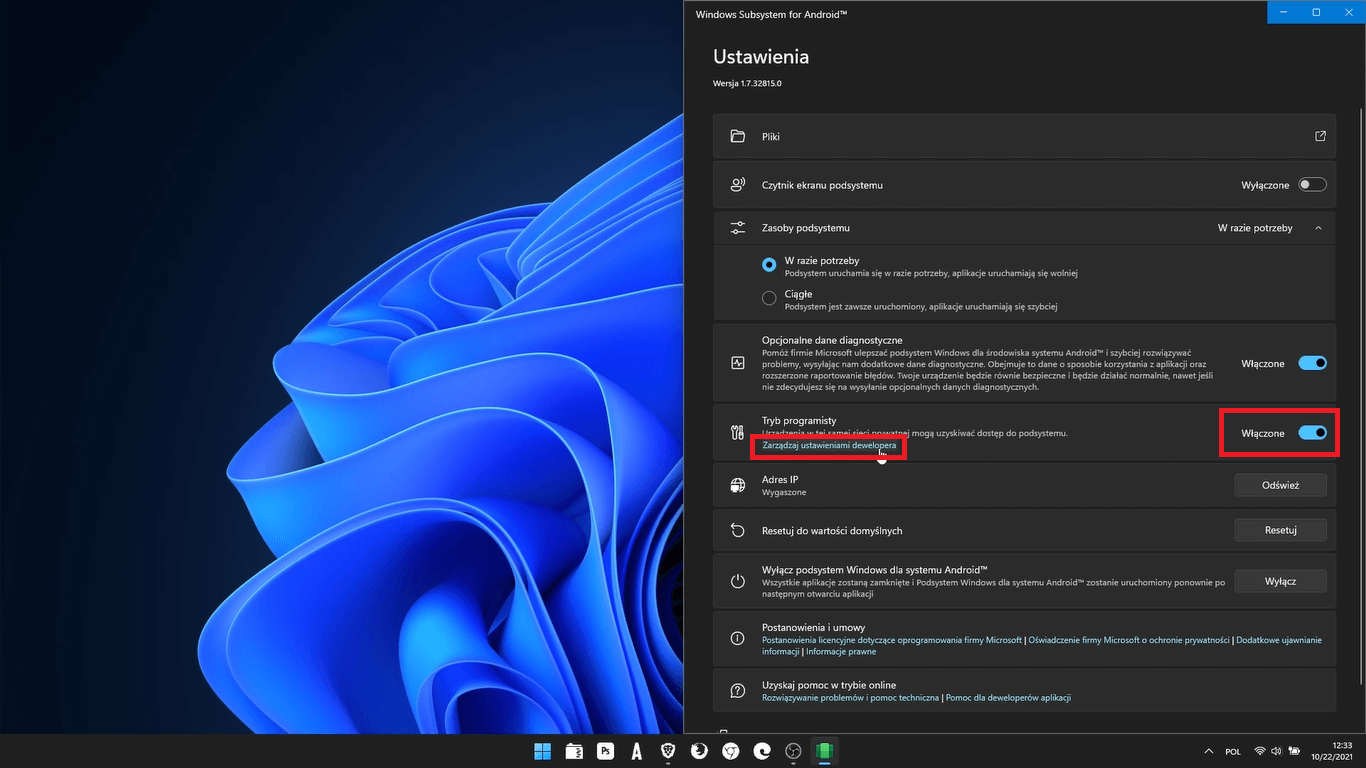Close the Windows Subsystem for Android window
The height and width of the screenshot is (768, 1366).
[x=1349, y=12]
